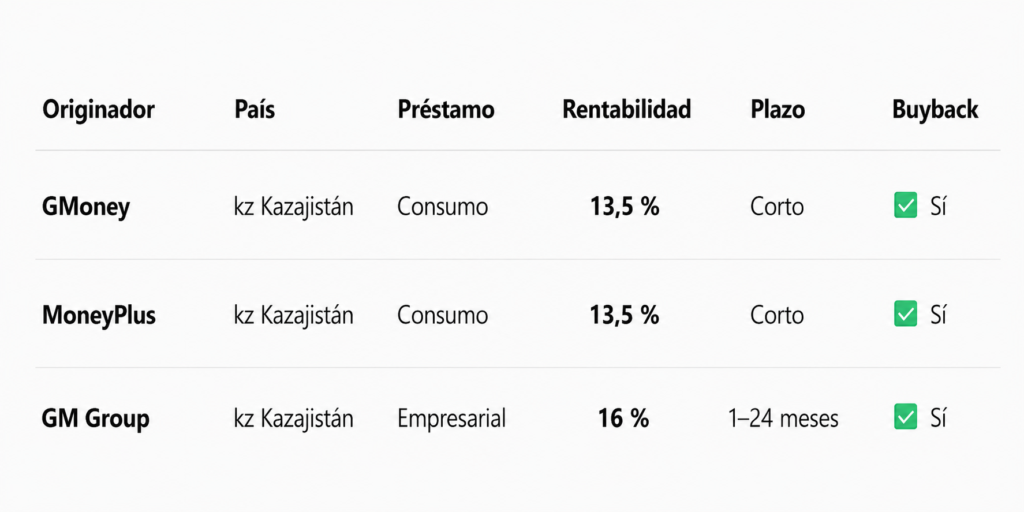The height and width of the screenshot is (512, 1024).
Task: Select the Empresarial loan type cell
Action: [451, 419]
